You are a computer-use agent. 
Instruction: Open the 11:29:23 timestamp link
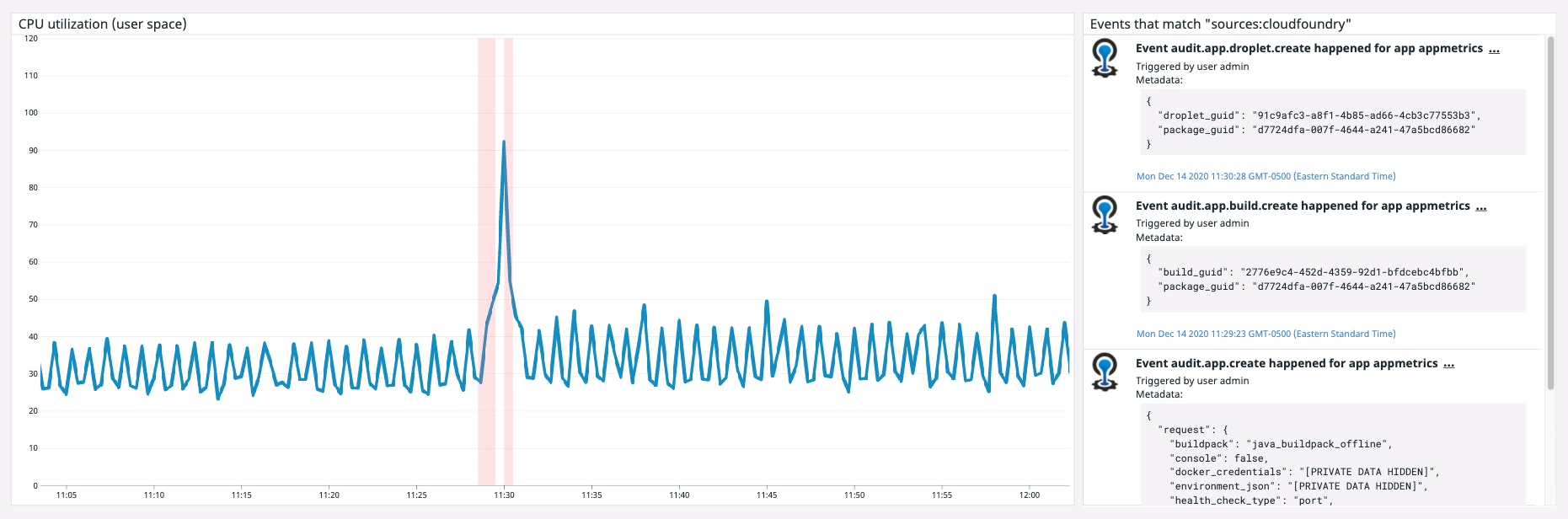click(1266, 334)
